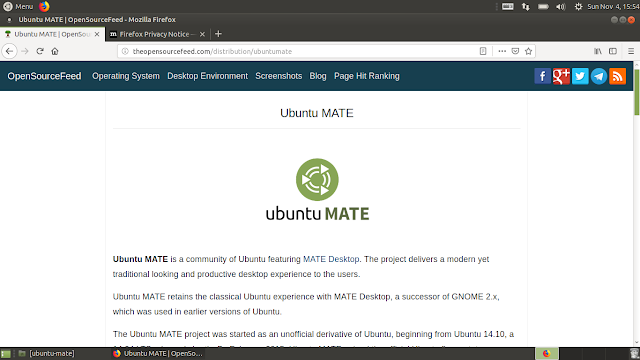Close the Firefox Privacy Notice tab
Screen dimensions: 640x360
point(202,34)
